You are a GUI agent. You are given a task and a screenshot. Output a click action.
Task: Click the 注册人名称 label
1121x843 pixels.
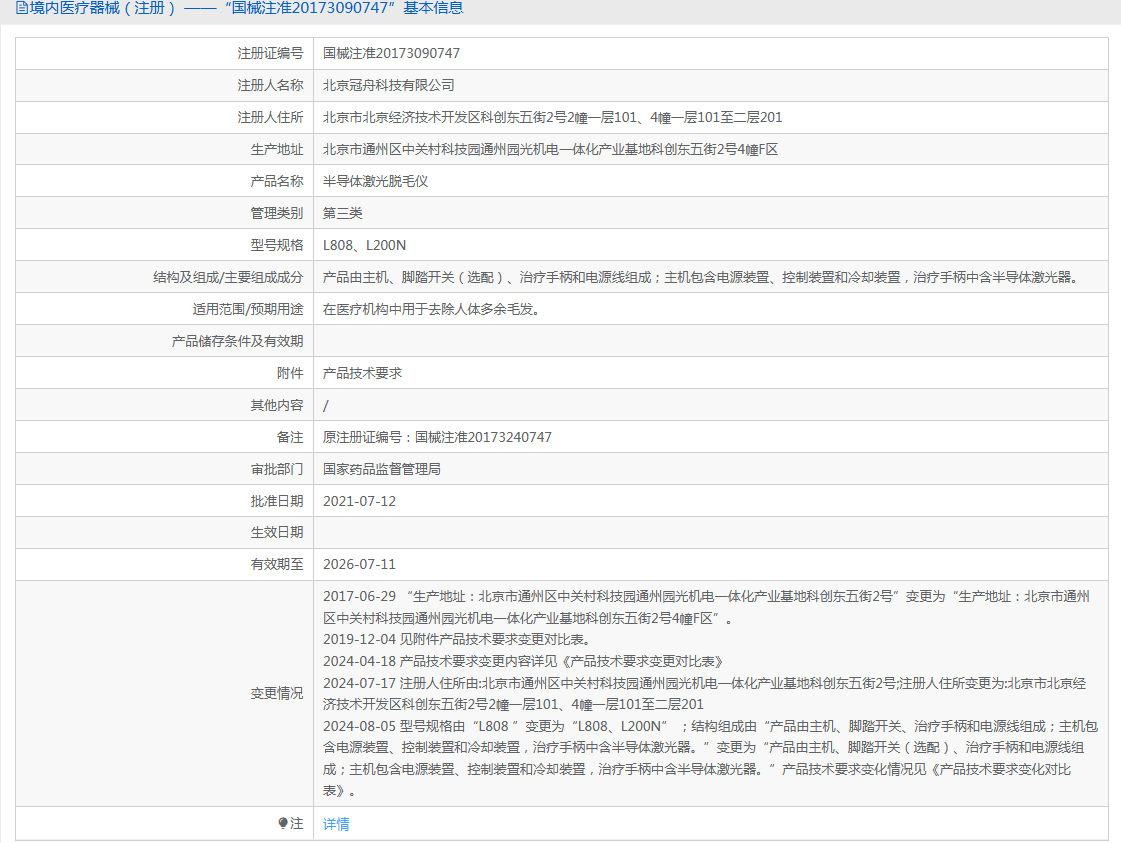coord(270,86)
